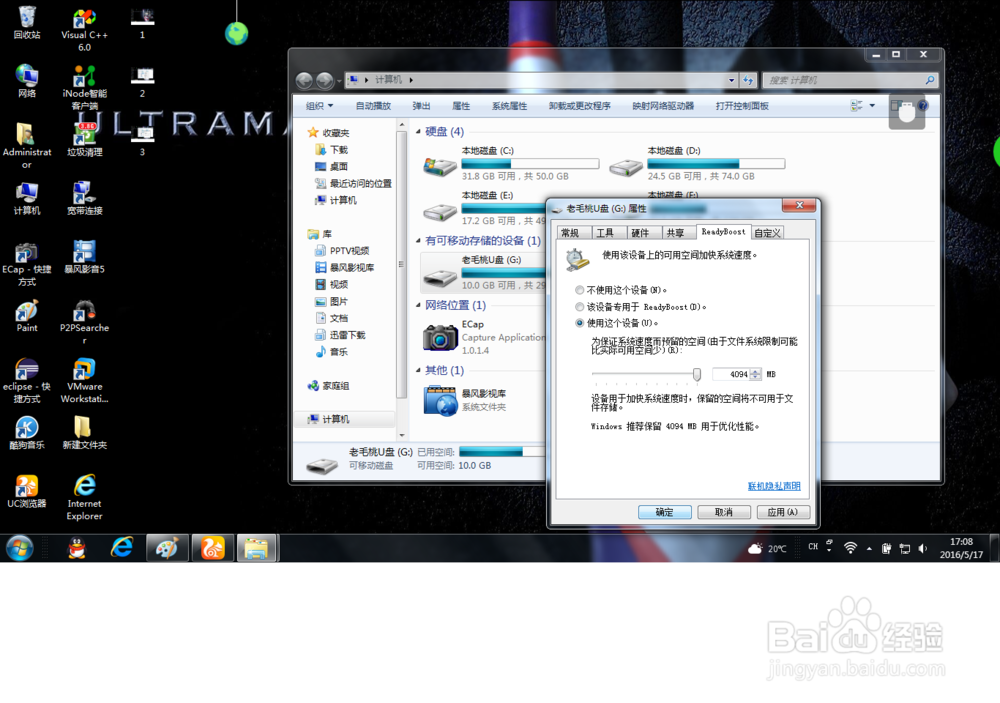The width and height of the screenshot is (1000, 703).
Task: Open 暴风影音5 desktop icon
Action: click(84, 257)
